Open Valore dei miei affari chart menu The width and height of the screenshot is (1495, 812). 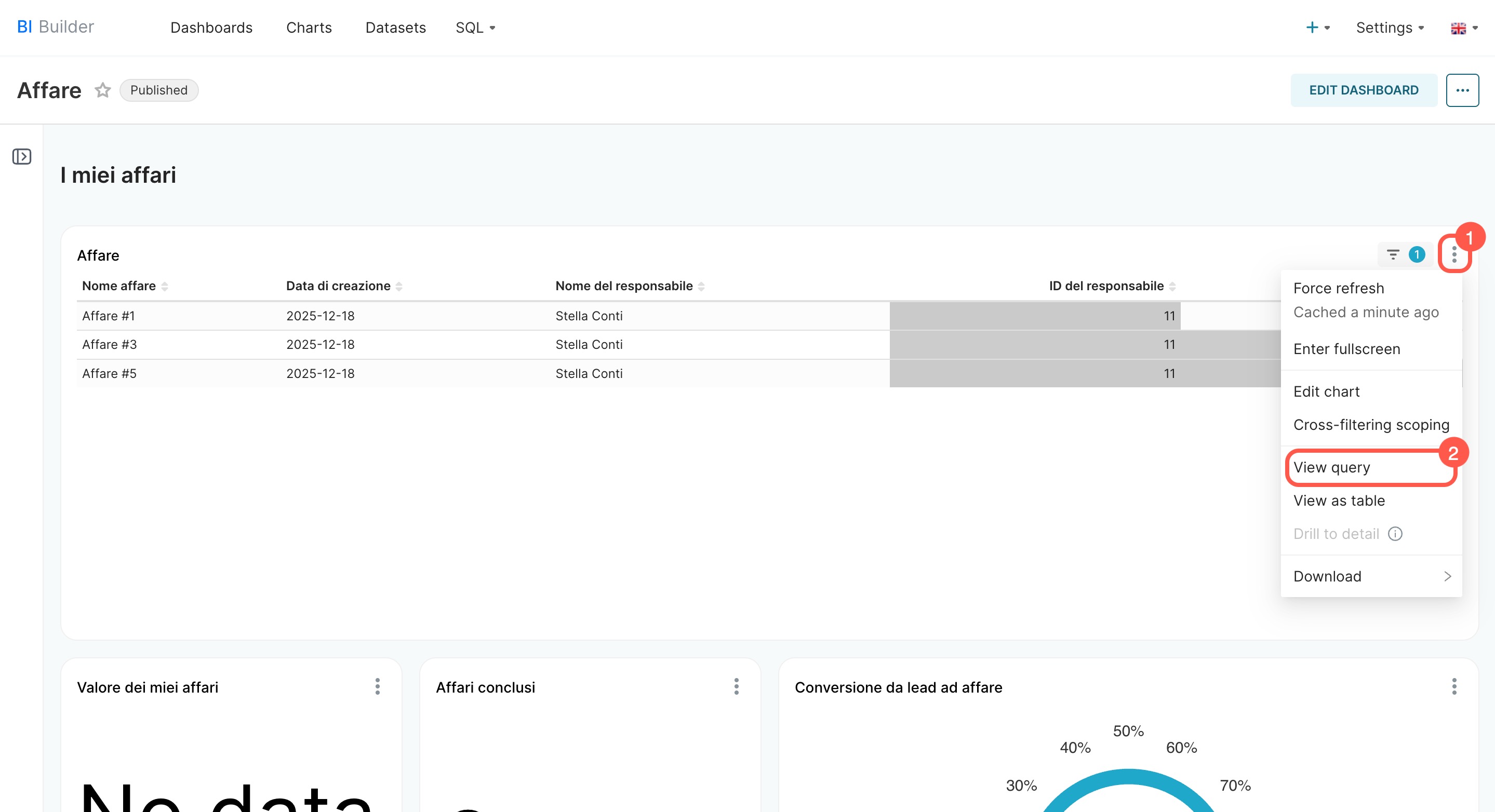[x=377, y=687]
